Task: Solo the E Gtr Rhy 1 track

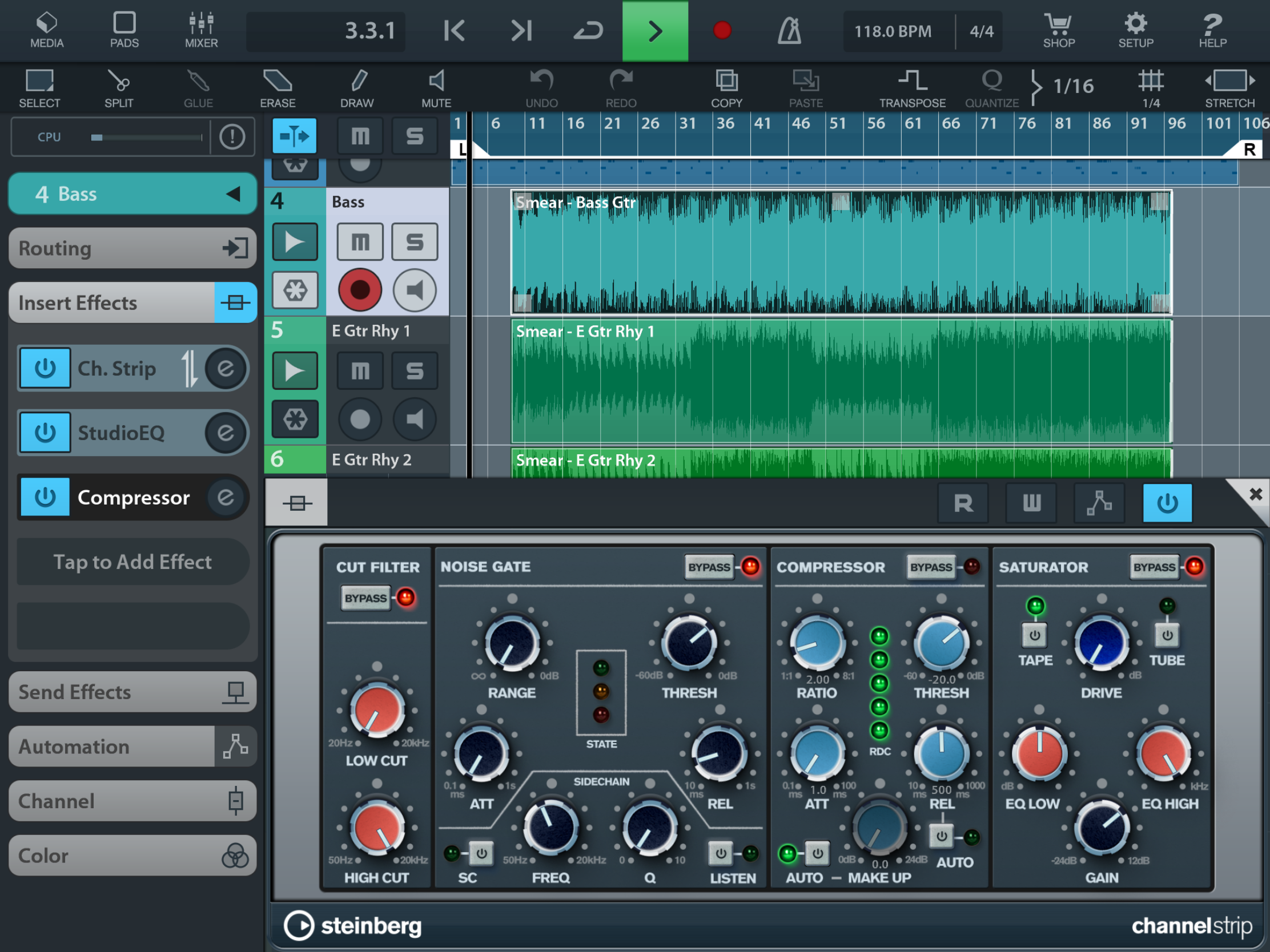Action: tap(415, 371)
